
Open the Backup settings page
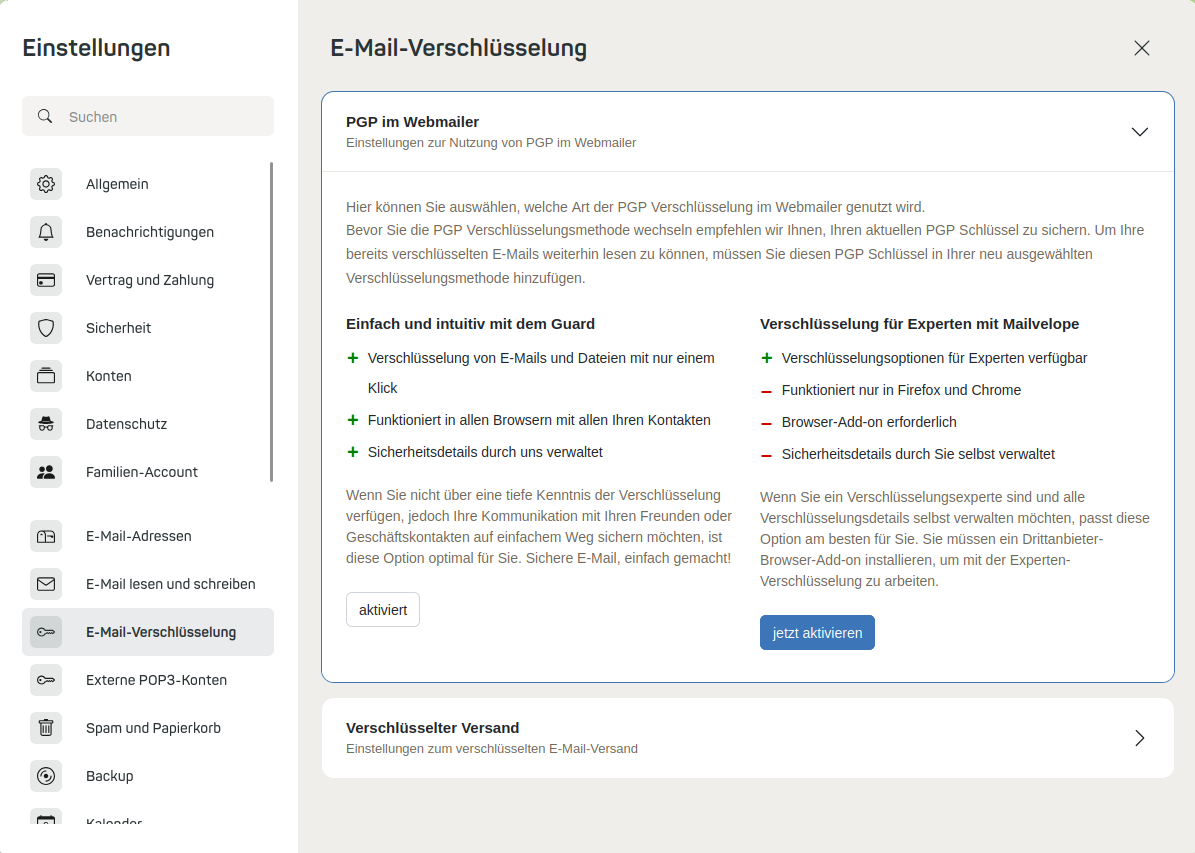(148, 776)
